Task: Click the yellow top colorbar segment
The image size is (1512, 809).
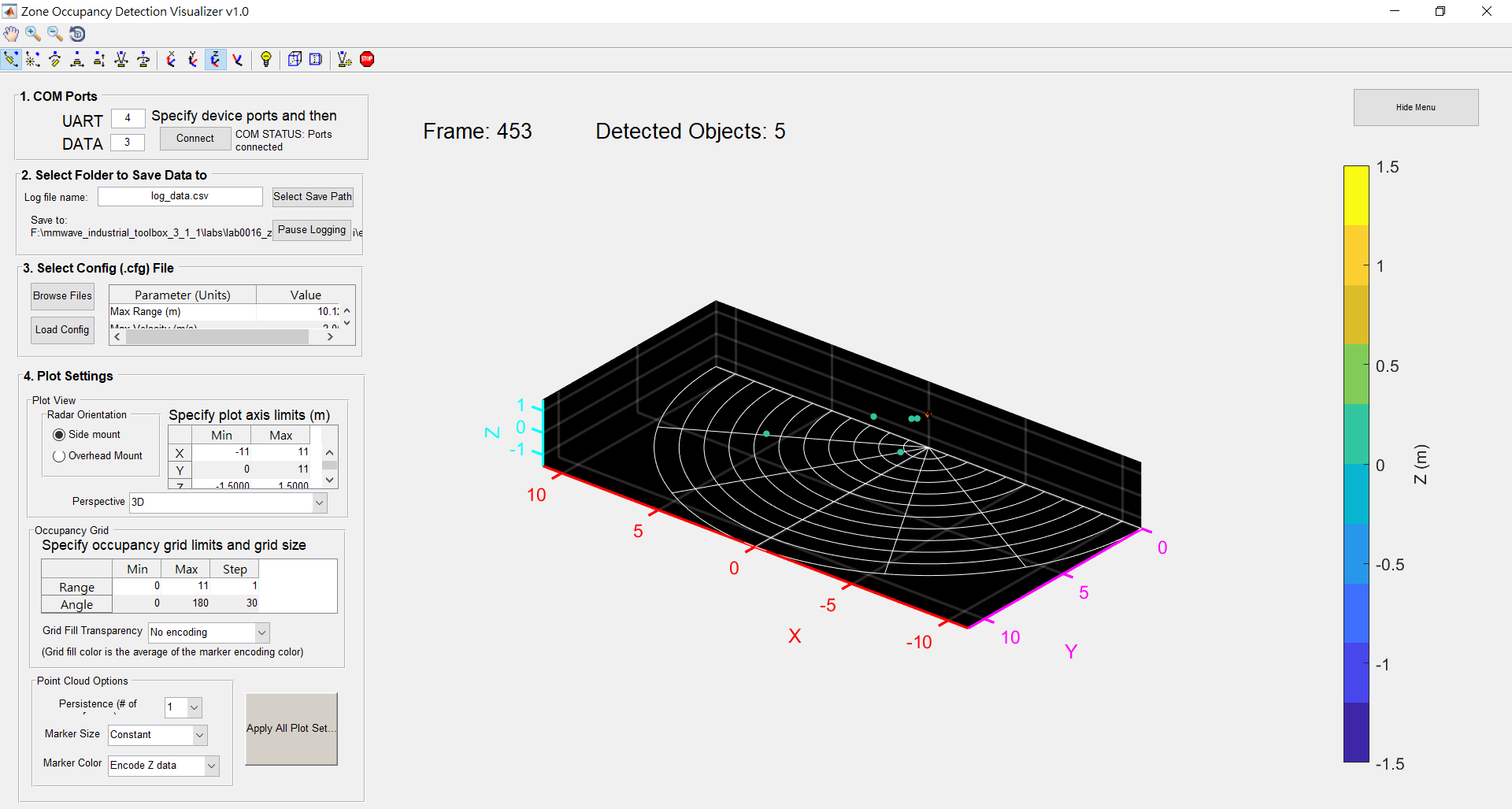Action: 1356,195
